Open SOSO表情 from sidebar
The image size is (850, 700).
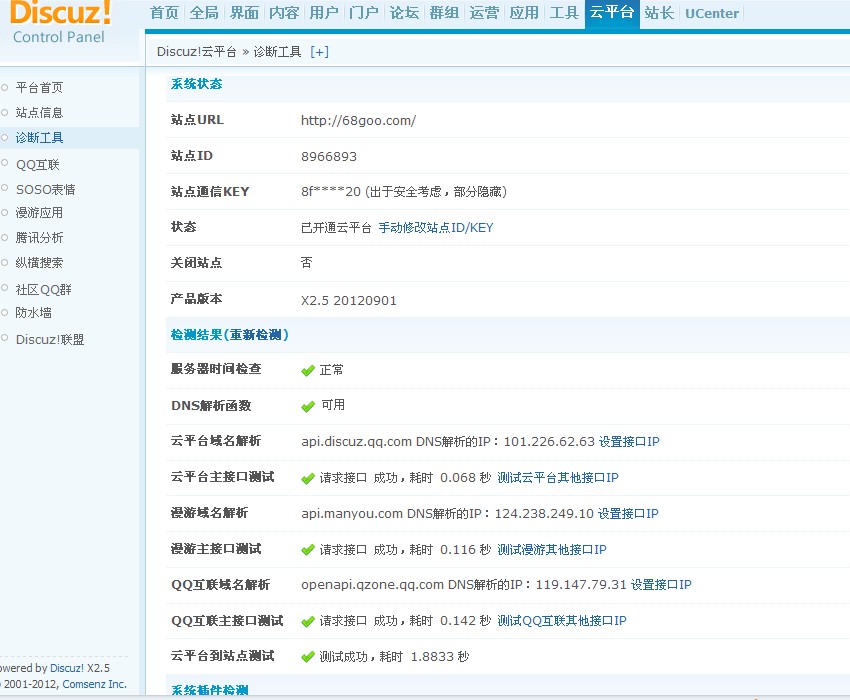(45, 189)
